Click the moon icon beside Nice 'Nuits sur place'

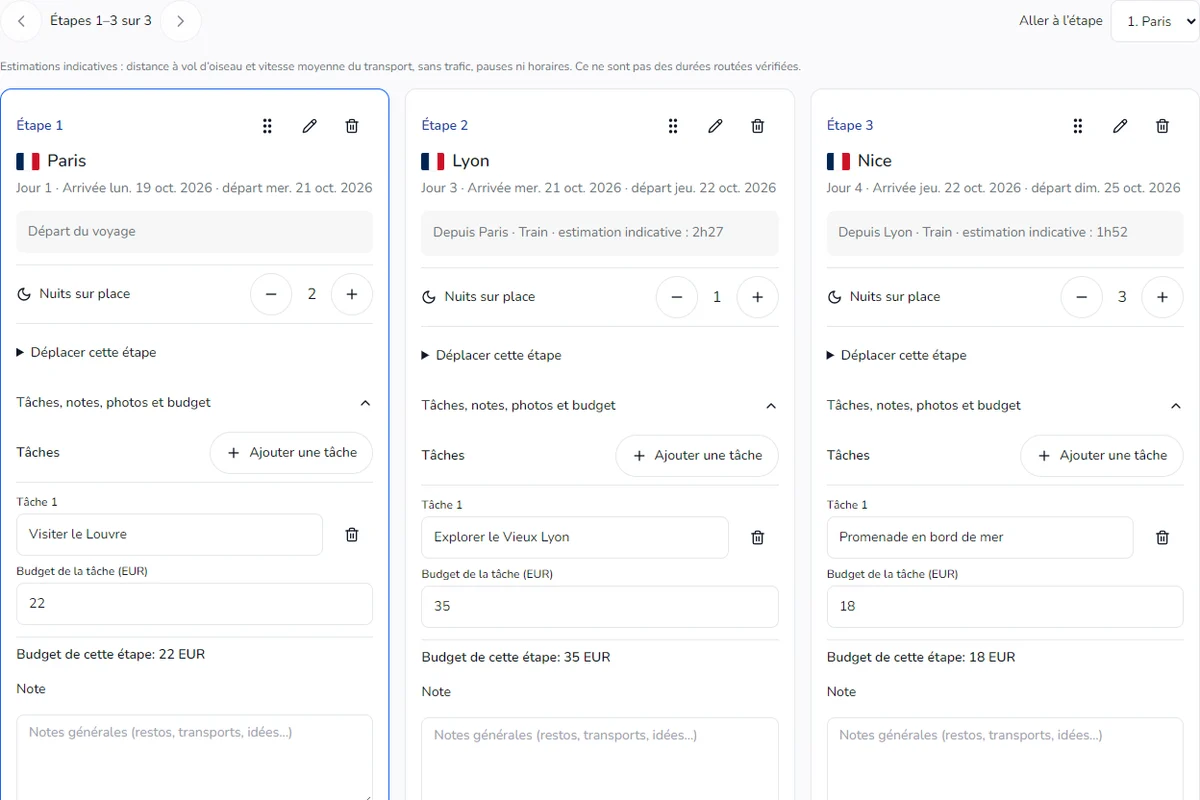click(834, 297)
